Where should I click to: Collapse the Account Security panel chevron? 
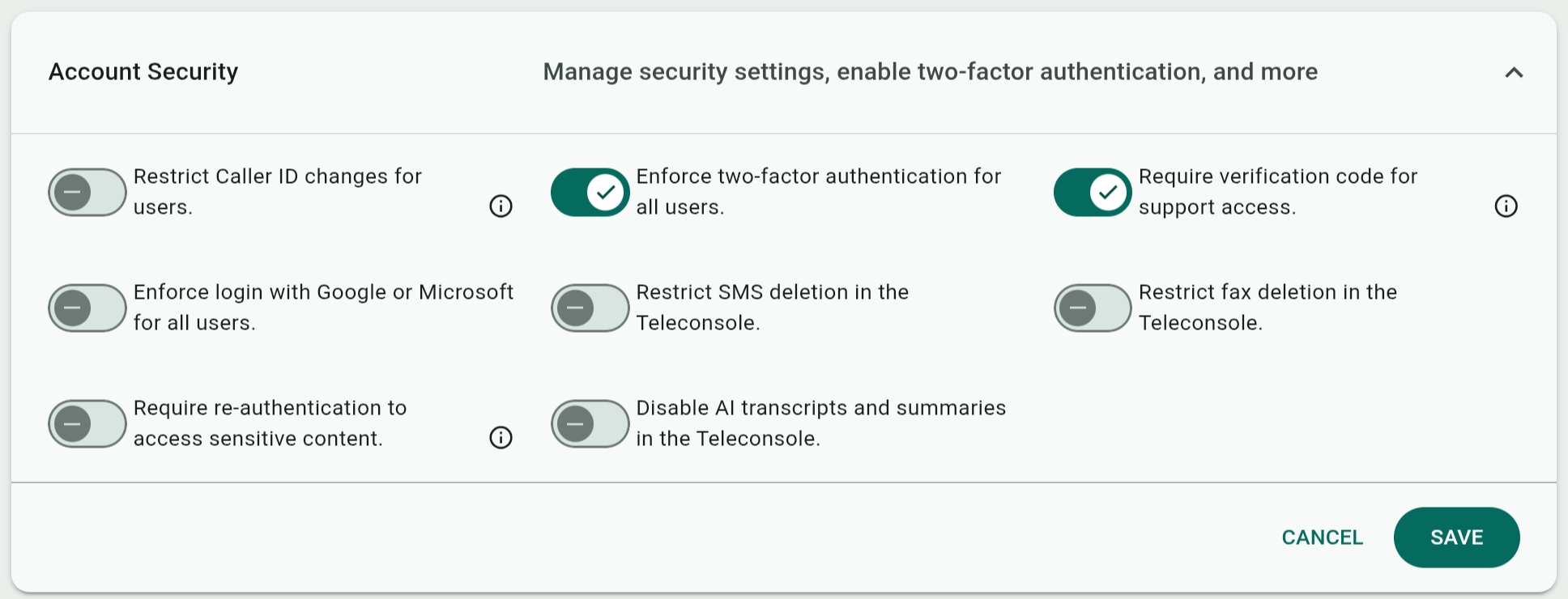(x=1514, y=72)
